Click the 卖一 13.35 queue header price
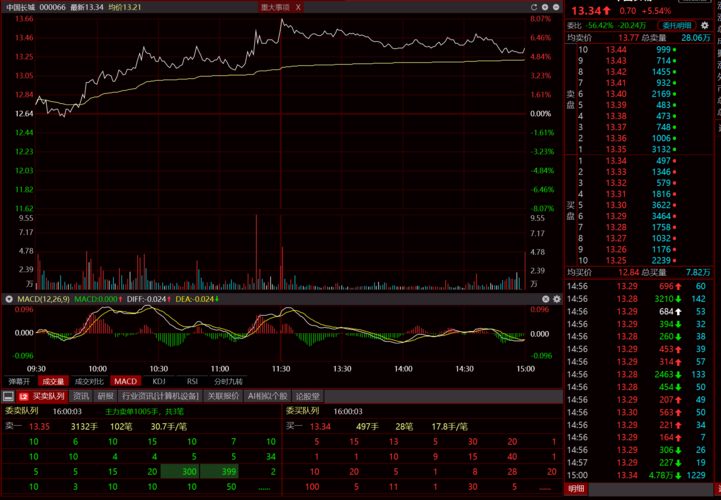 (x=40, y=426)
